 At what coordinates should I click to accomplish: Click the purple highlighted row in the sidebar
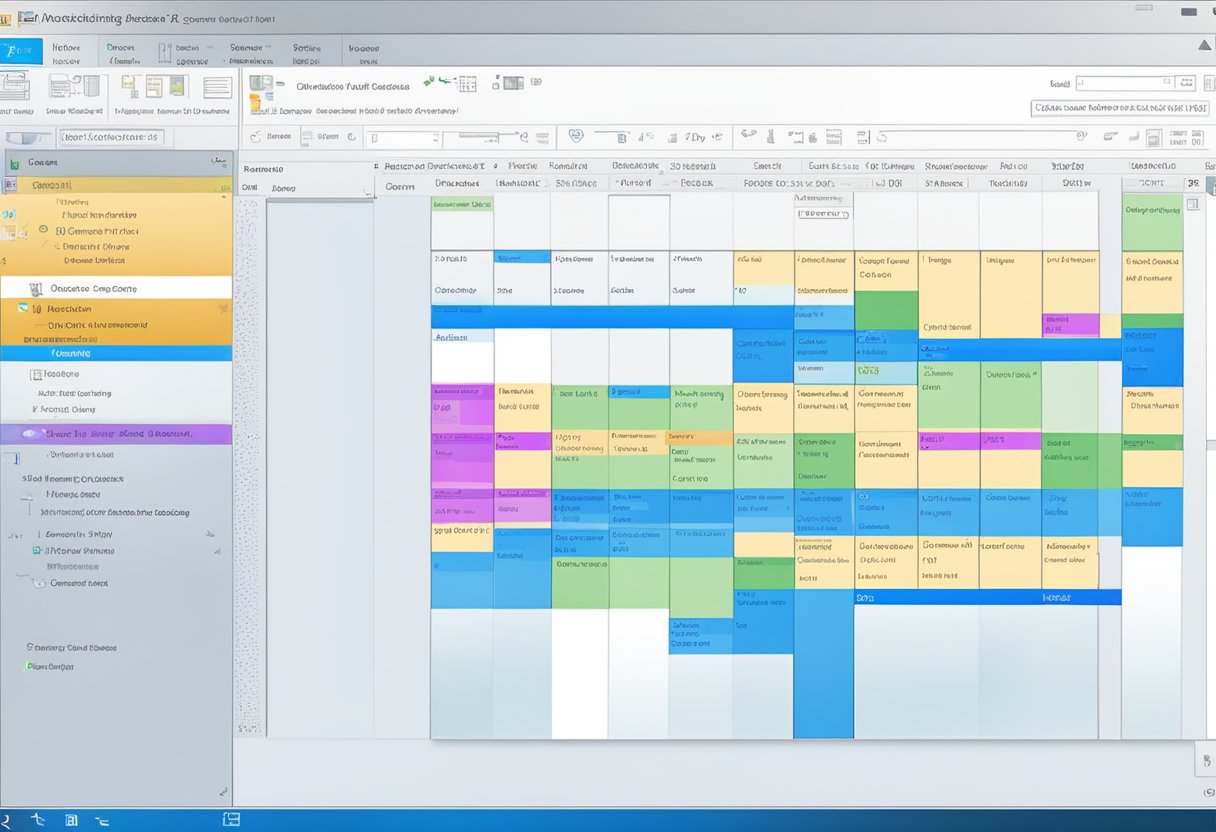click(x=115, y=434)
